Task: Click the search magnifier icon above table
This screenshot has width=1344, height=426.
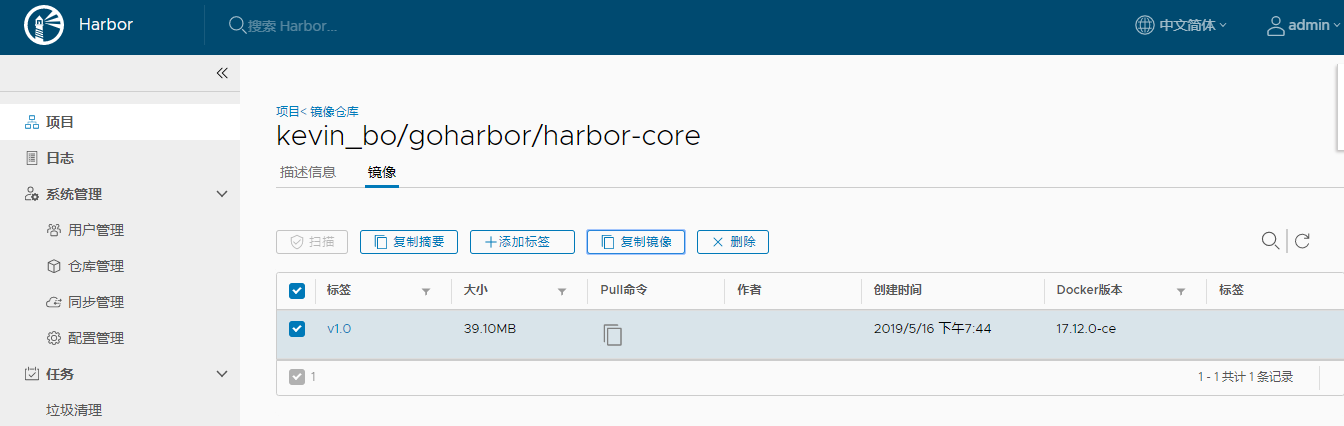Action: coord(1270,240)
